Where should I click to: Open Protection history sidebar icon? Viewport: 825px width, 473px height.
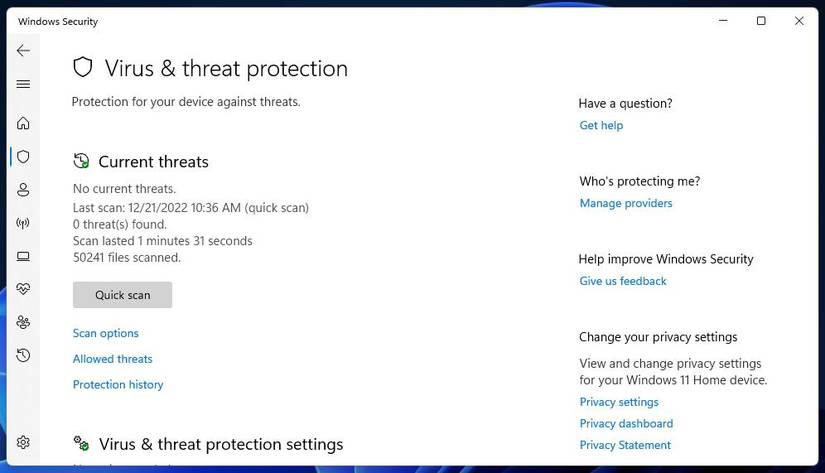tap(23, 355)
